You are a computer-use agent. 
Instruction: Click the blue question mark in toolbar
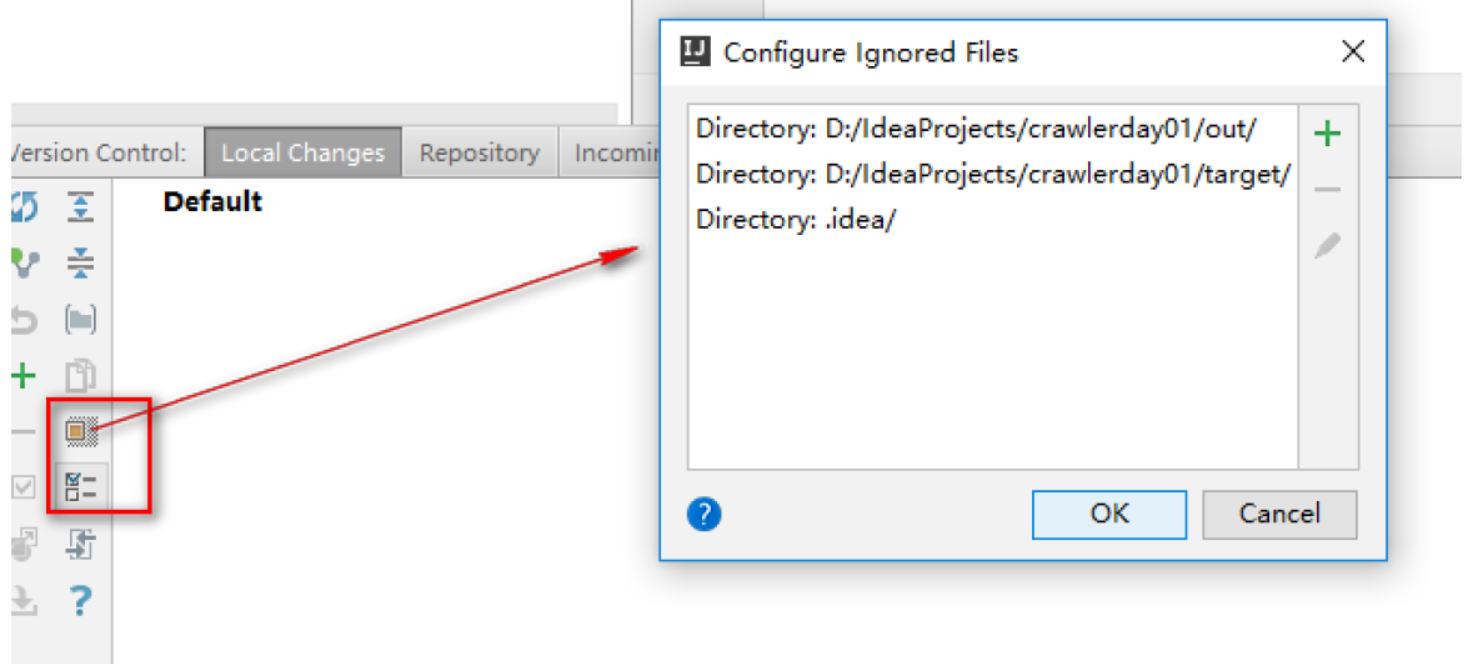click(x=80, y=601)
